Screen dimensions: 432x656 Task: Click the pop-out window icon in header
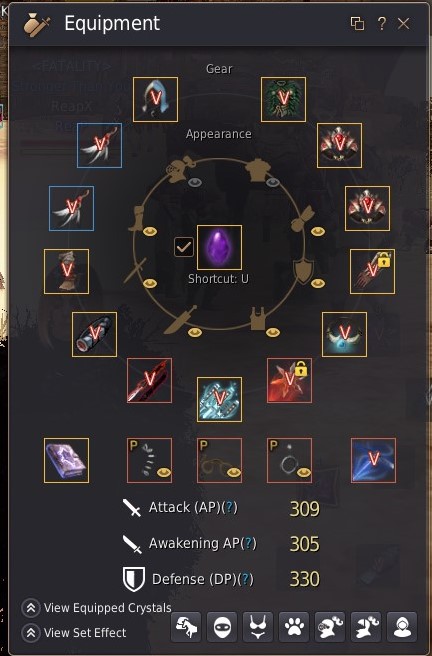[357, 23]
